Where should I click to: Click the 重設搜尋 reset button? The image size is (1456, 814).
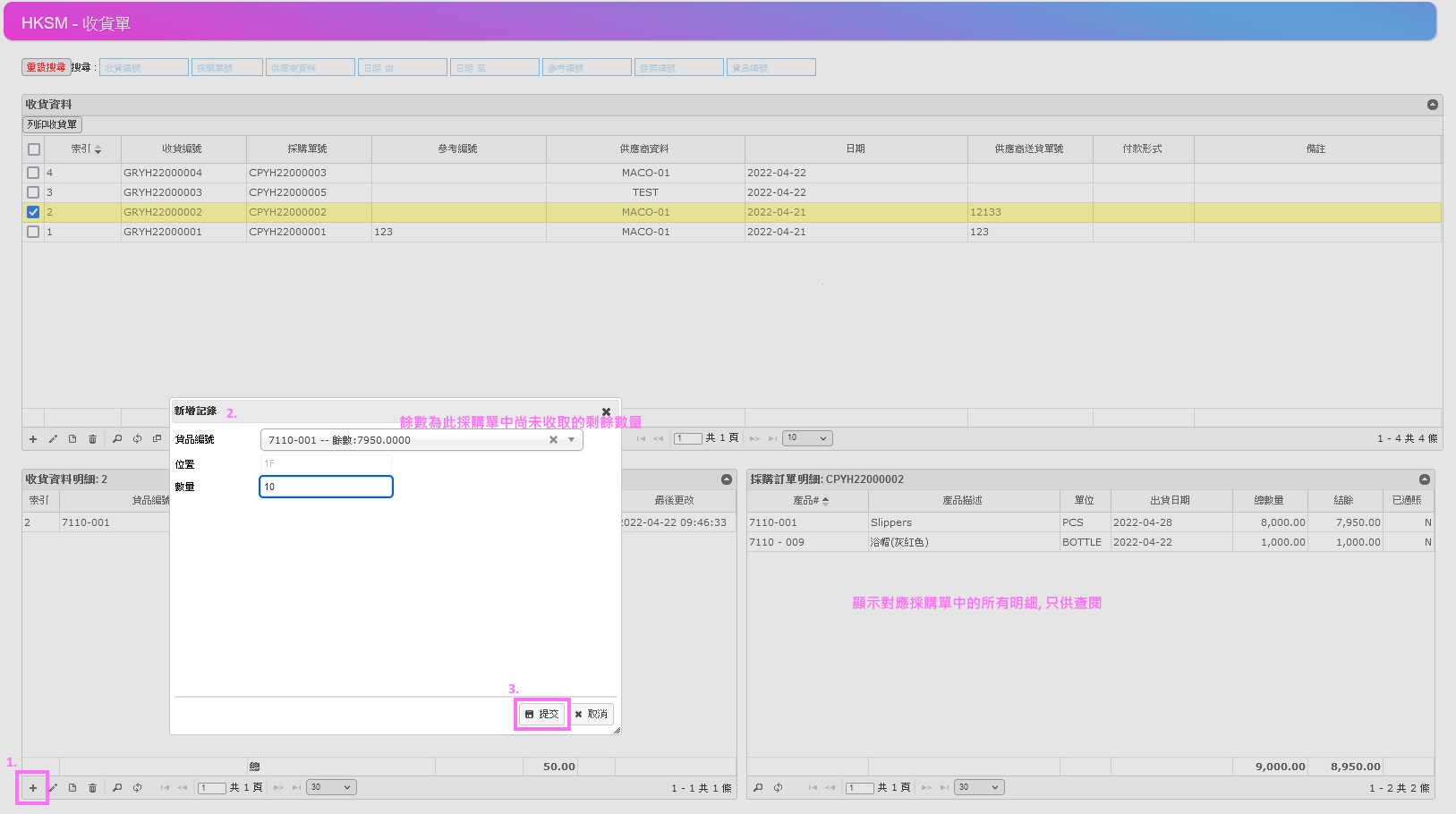point(46,67)
